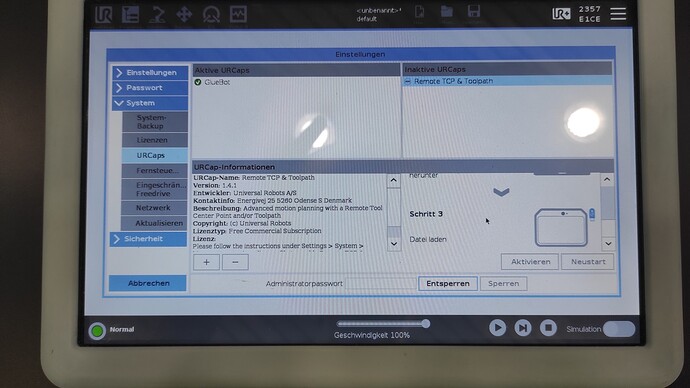Viewport: 690px width, 388px height.
Task: Open the Program tab icon
Action: 130,15
